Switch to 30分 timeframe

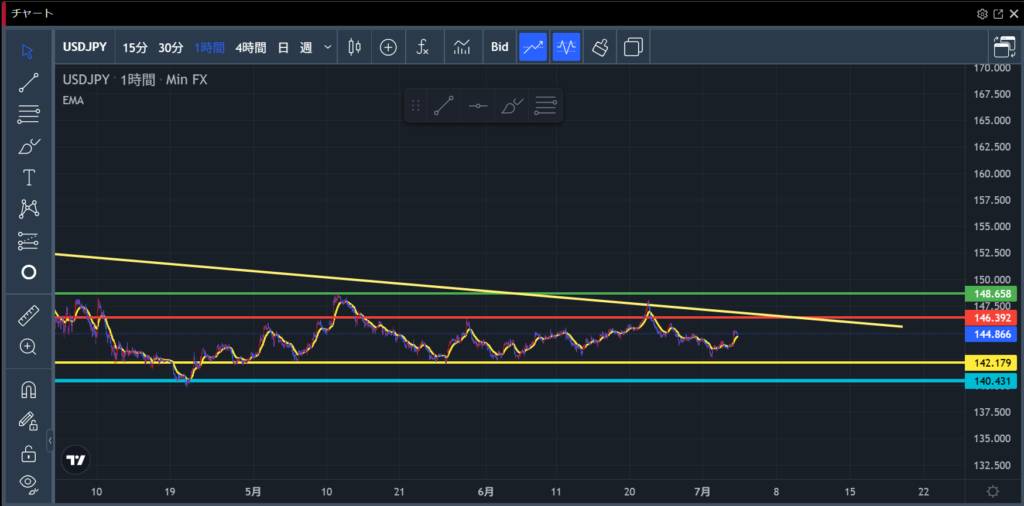point(171,48)
